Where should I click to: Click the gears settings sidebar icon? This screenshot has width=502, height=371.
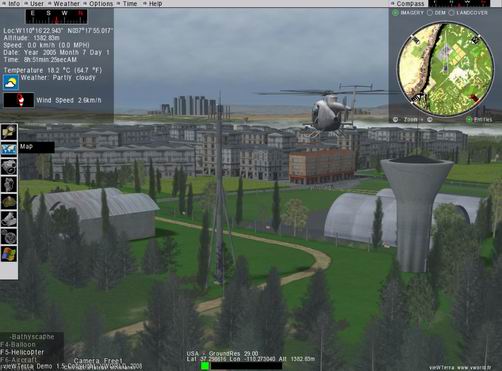(9, 236)
